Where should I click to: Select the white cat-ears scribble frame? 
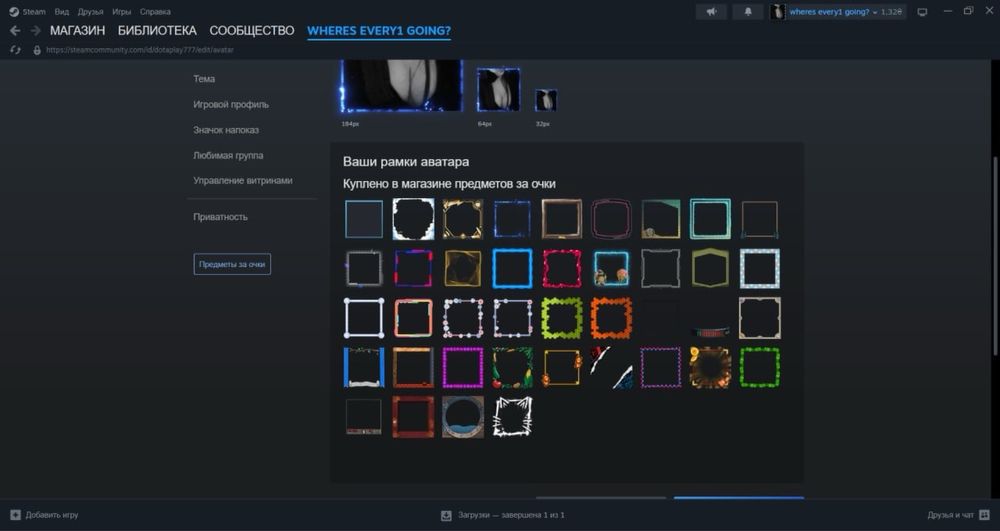point(512,417)
